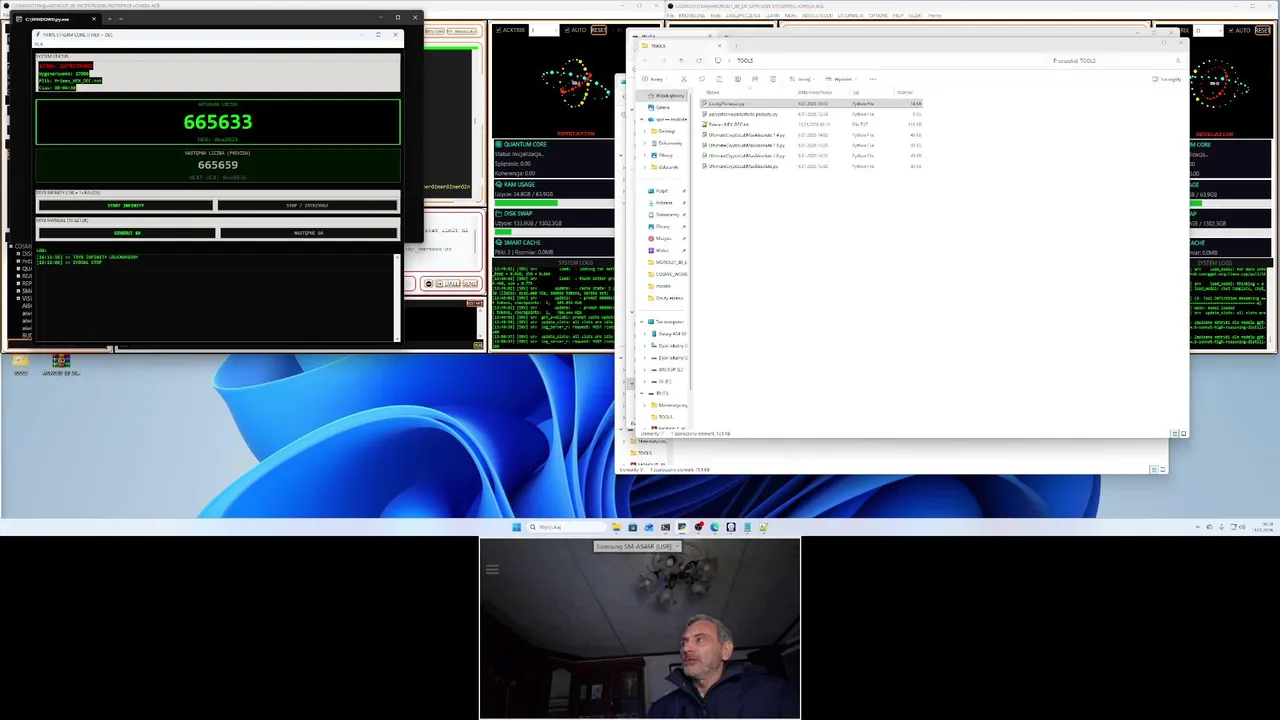Click the Share icon in Explorer toolbar
The width and height of the screenshot is (1280, 720).
755,79
